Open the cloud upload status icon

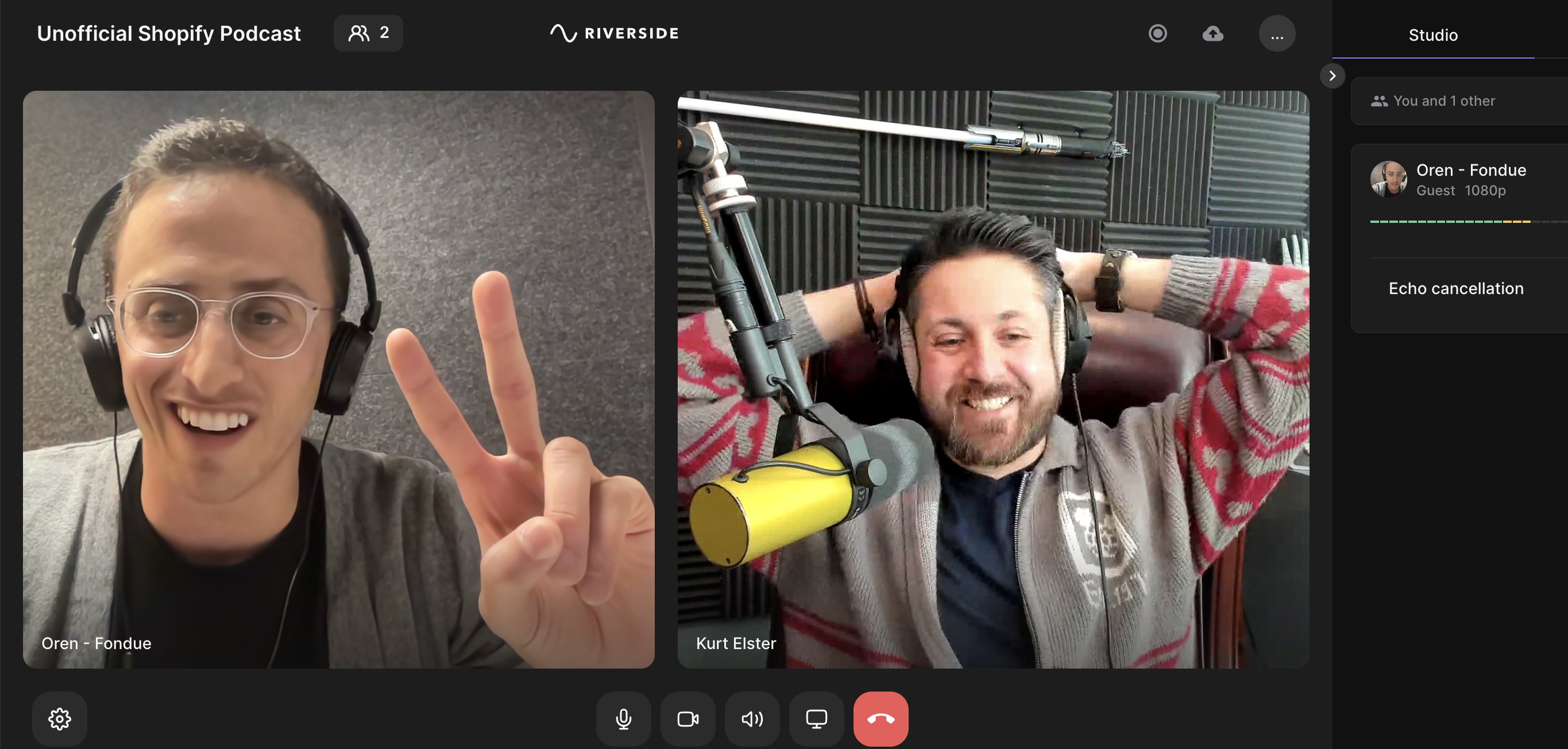click(1212, 33)
